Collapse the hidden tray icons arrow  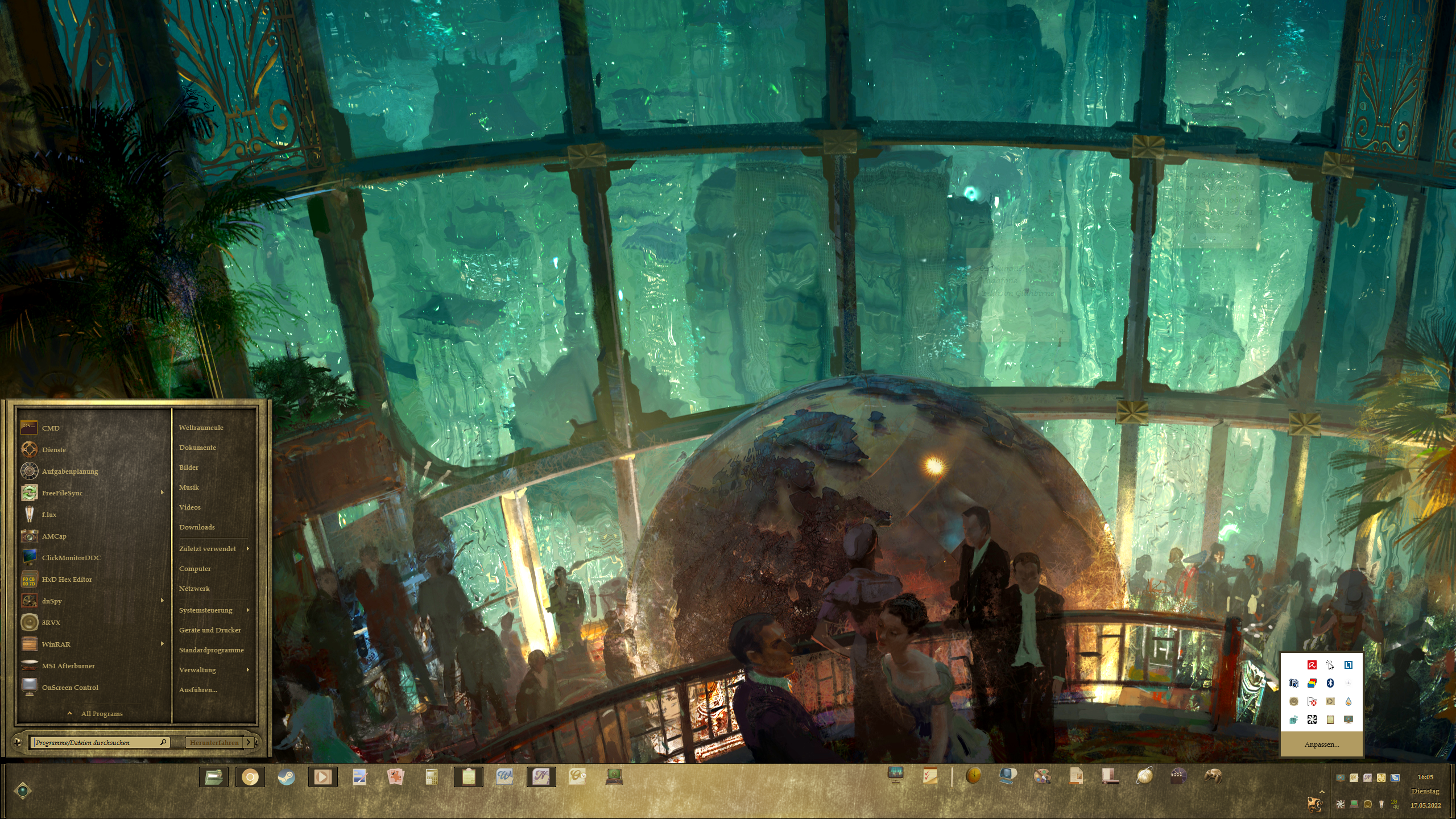point(1322,791)
